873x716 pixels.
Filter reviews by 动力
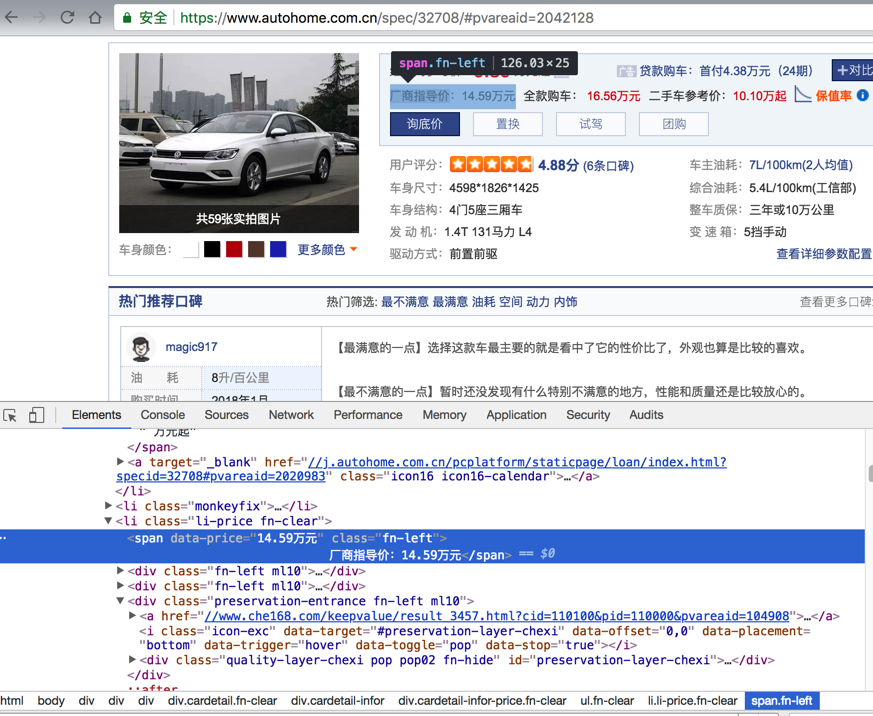pos(538,302)
